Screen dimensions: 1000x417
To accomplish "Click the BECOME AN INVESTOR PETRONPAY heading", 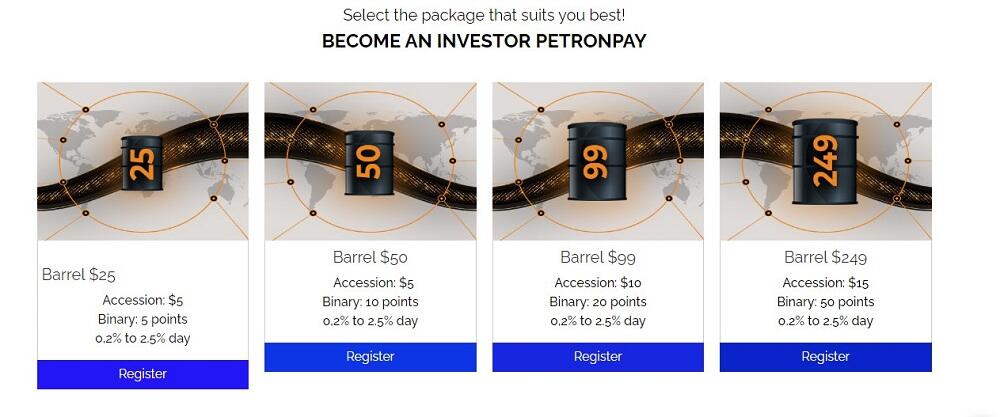I will point(484,41).
